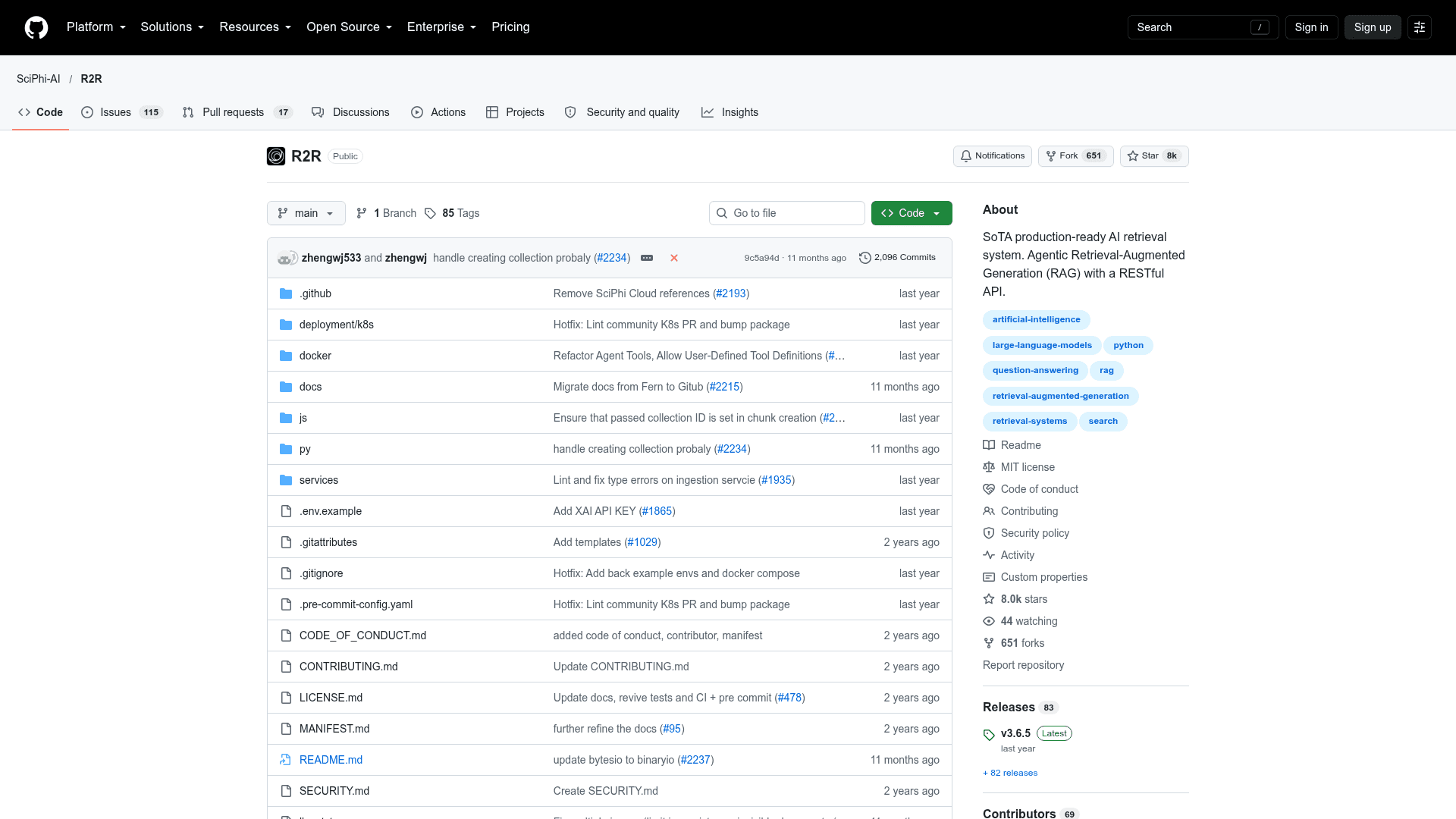Click the watching eye icon
This screenshot has height=819, width=1456.
[989, 621]
